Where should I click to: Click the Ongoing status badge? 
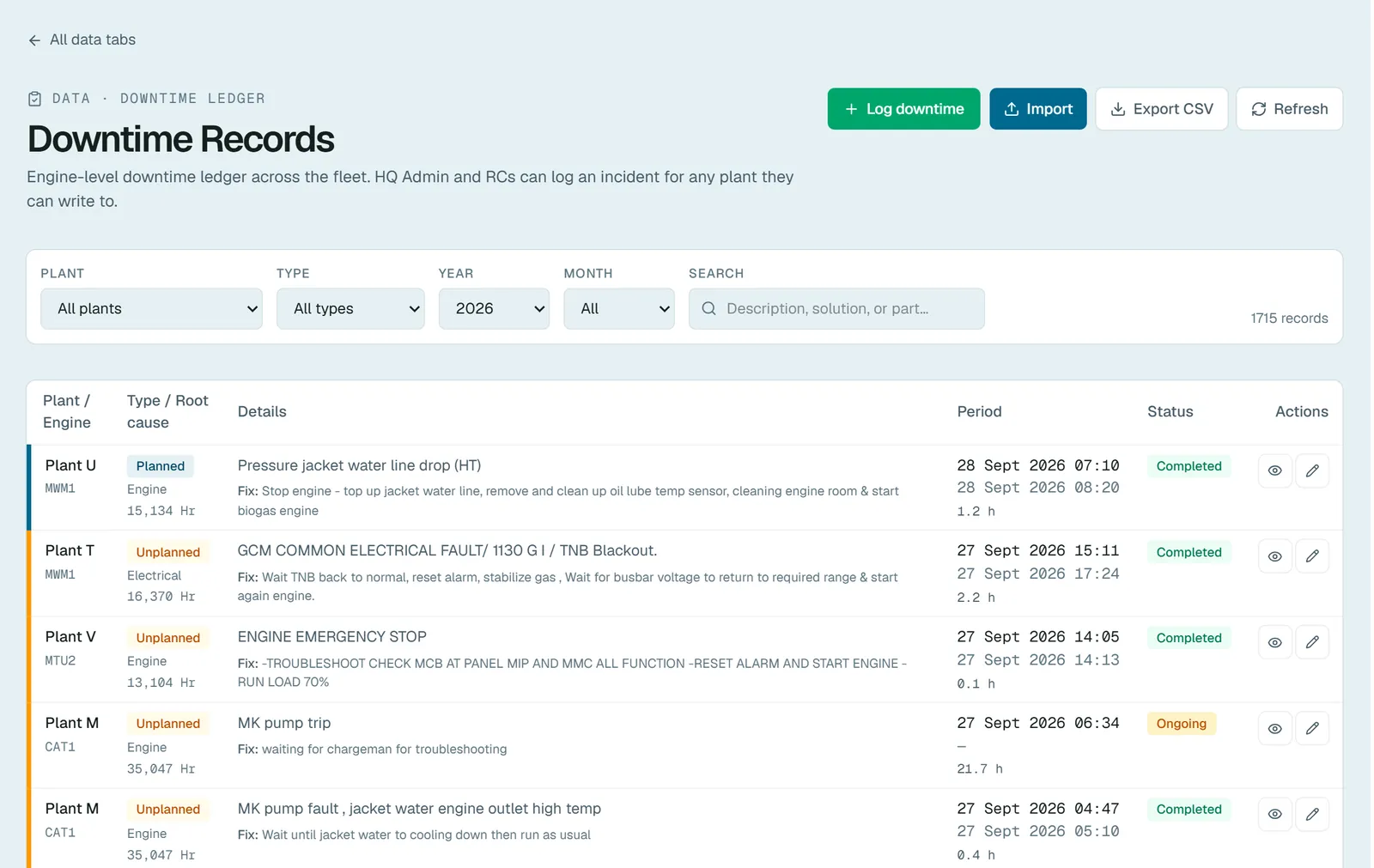(1181, 724)
